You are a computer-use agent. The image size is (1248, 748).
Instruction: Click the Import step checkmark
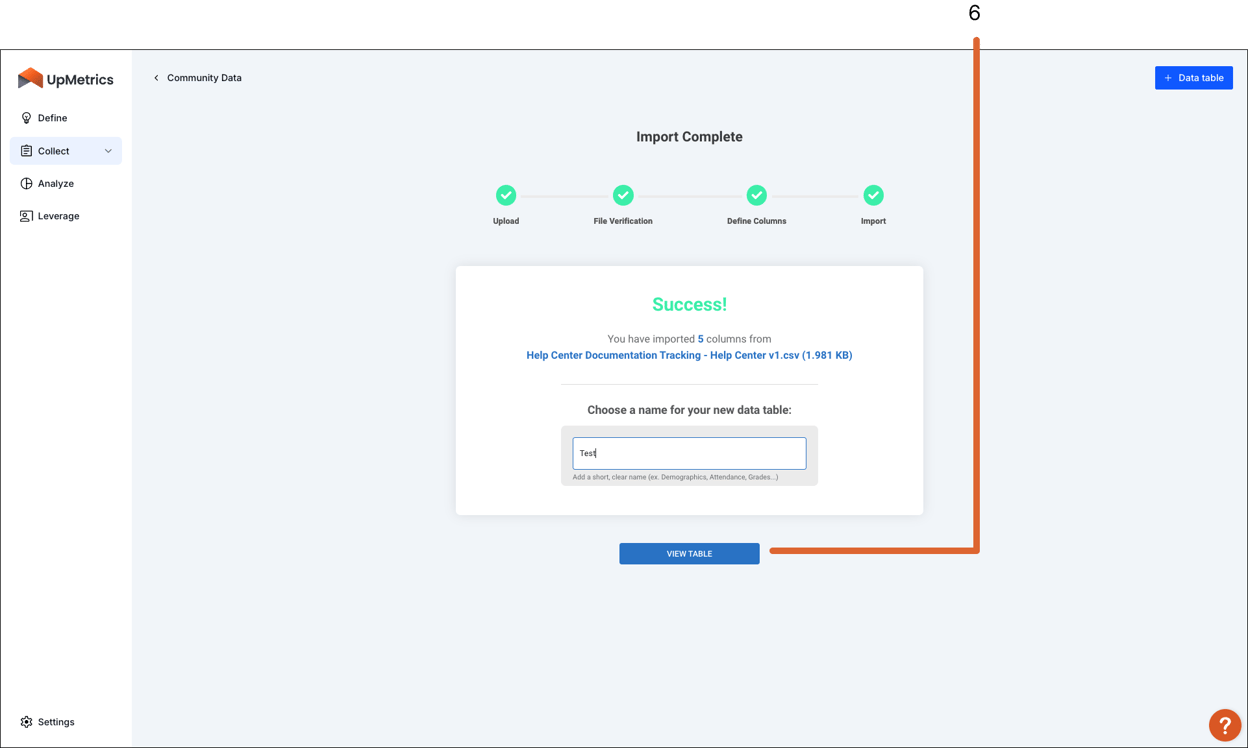coord(873,195)
